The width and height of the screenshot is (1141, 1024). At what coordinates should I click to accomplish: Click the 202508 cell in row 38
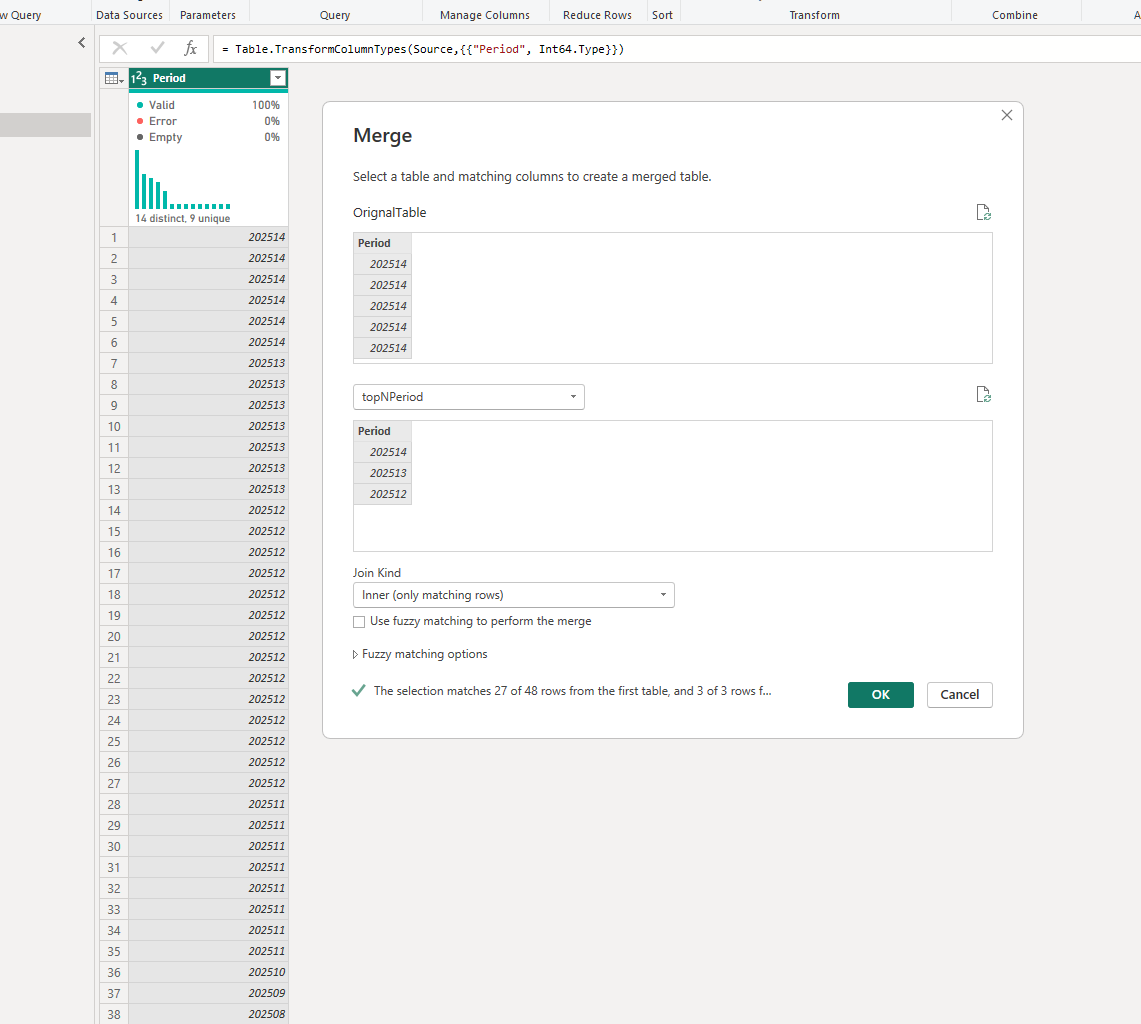point(209,1015)
